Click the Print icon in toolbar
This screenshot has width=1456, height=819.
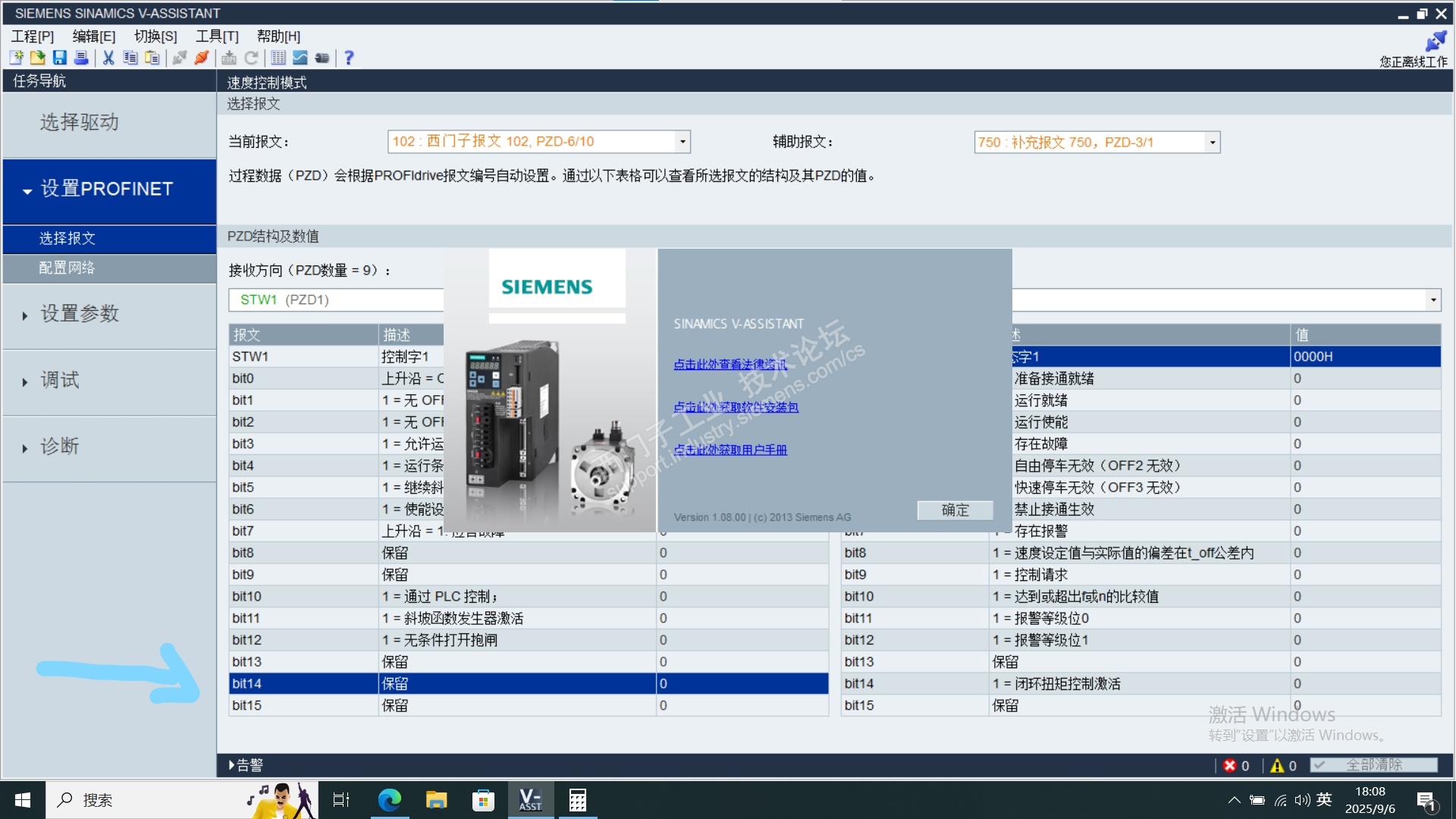pos(81,58)
